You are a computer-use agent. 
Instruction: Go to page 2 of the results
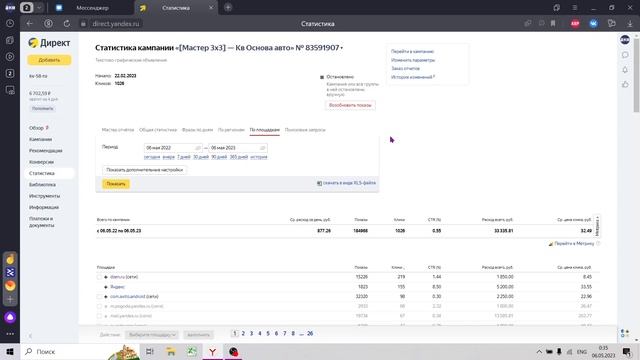point(243,333)
